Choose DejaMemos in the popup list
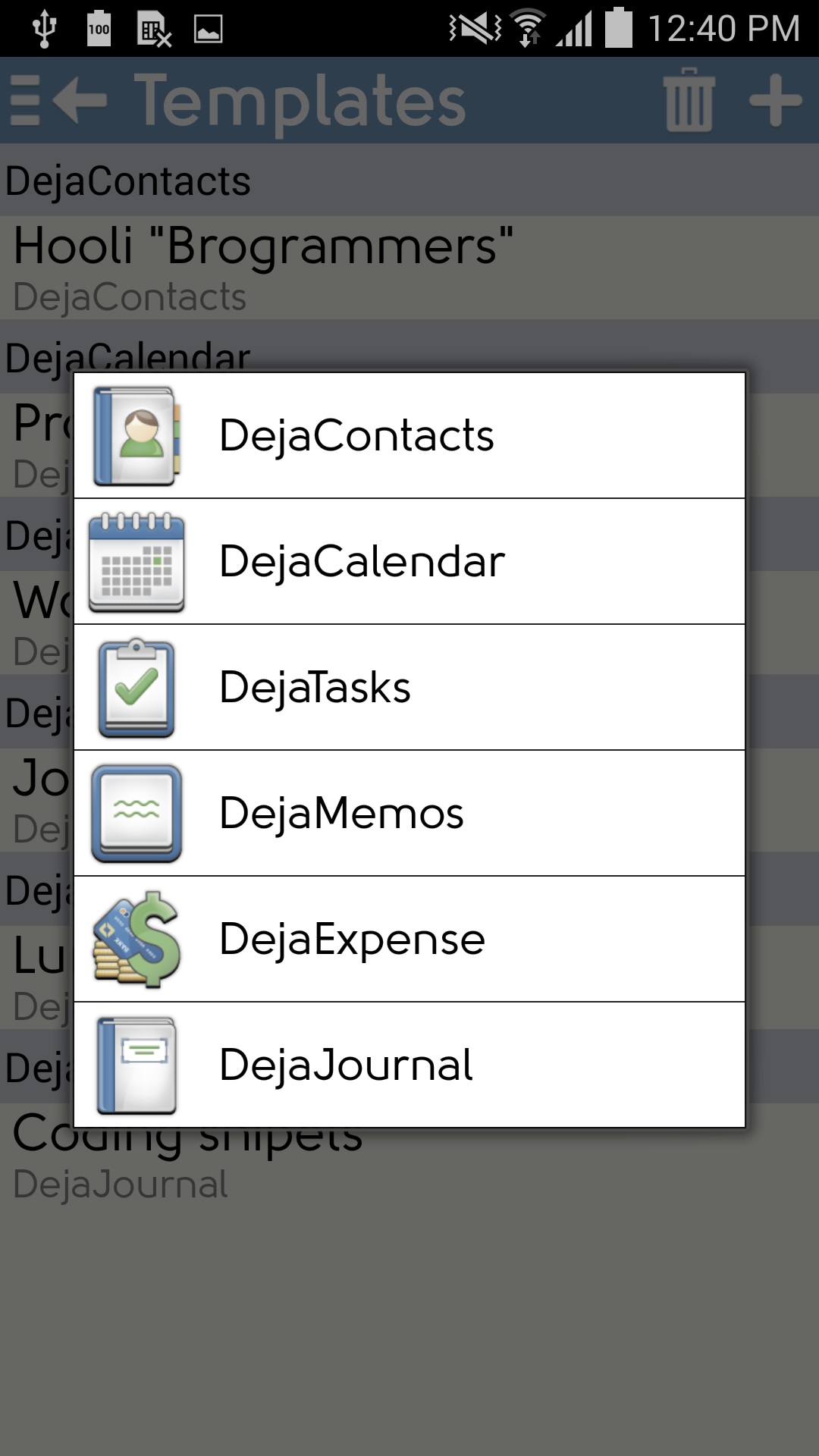This screenshot has width=819, height=1456. pyautogui.click(x=409, y=814)
